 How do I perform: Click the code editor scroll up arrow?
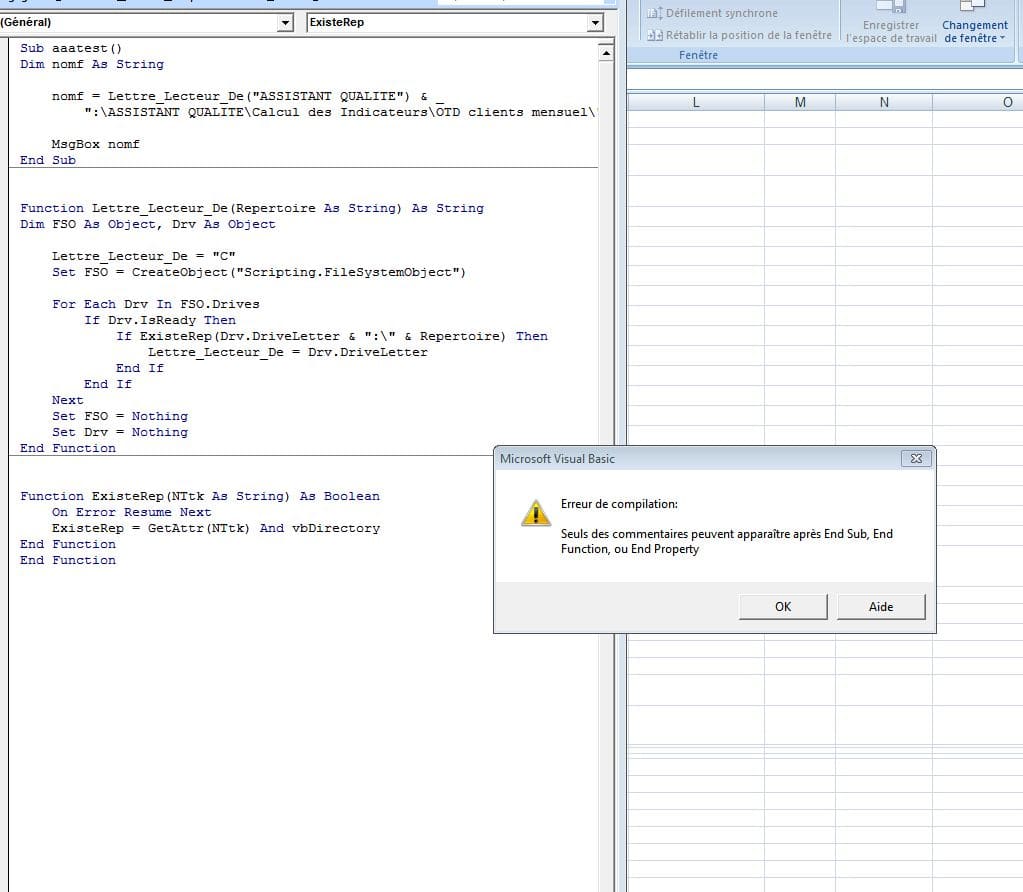click(x=605, y=52)
